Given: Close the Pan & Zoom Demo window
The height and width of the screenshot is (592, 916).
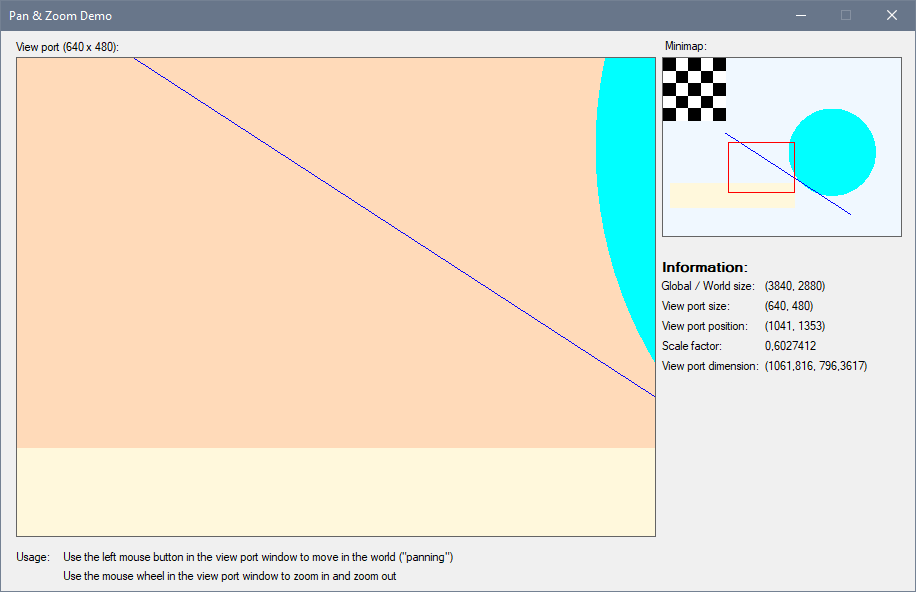Looking at the screenshot, I should point(891,15).
